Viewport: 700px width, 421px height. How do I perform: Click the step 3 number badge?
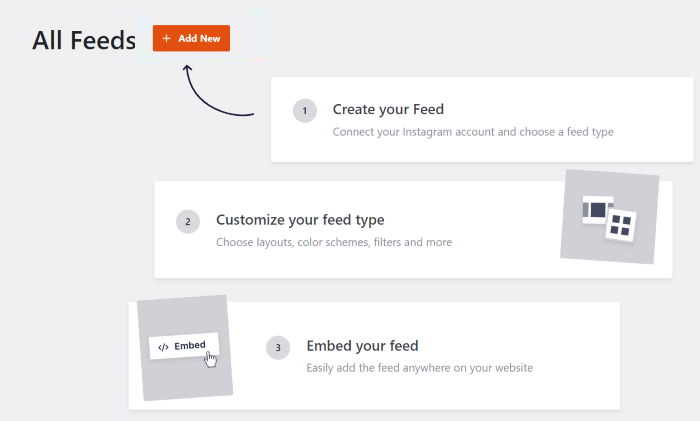(278, 347)
